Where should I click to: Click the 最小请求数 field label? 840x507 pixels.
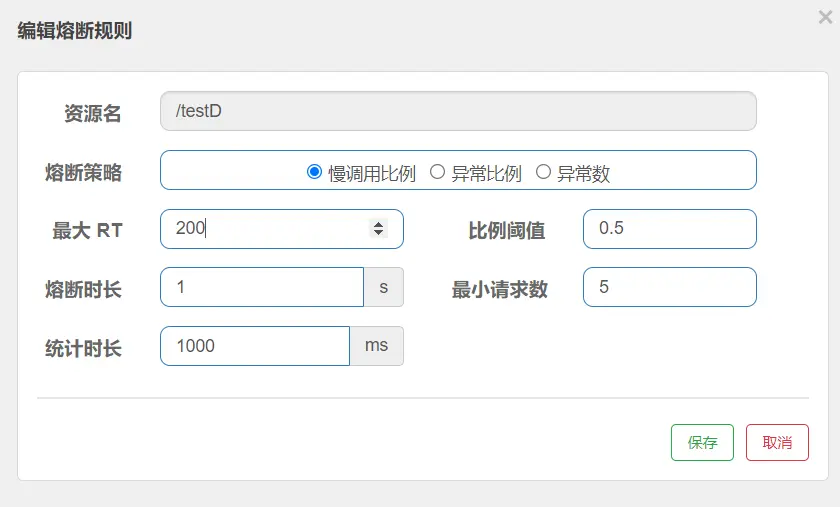click(499, 289)
